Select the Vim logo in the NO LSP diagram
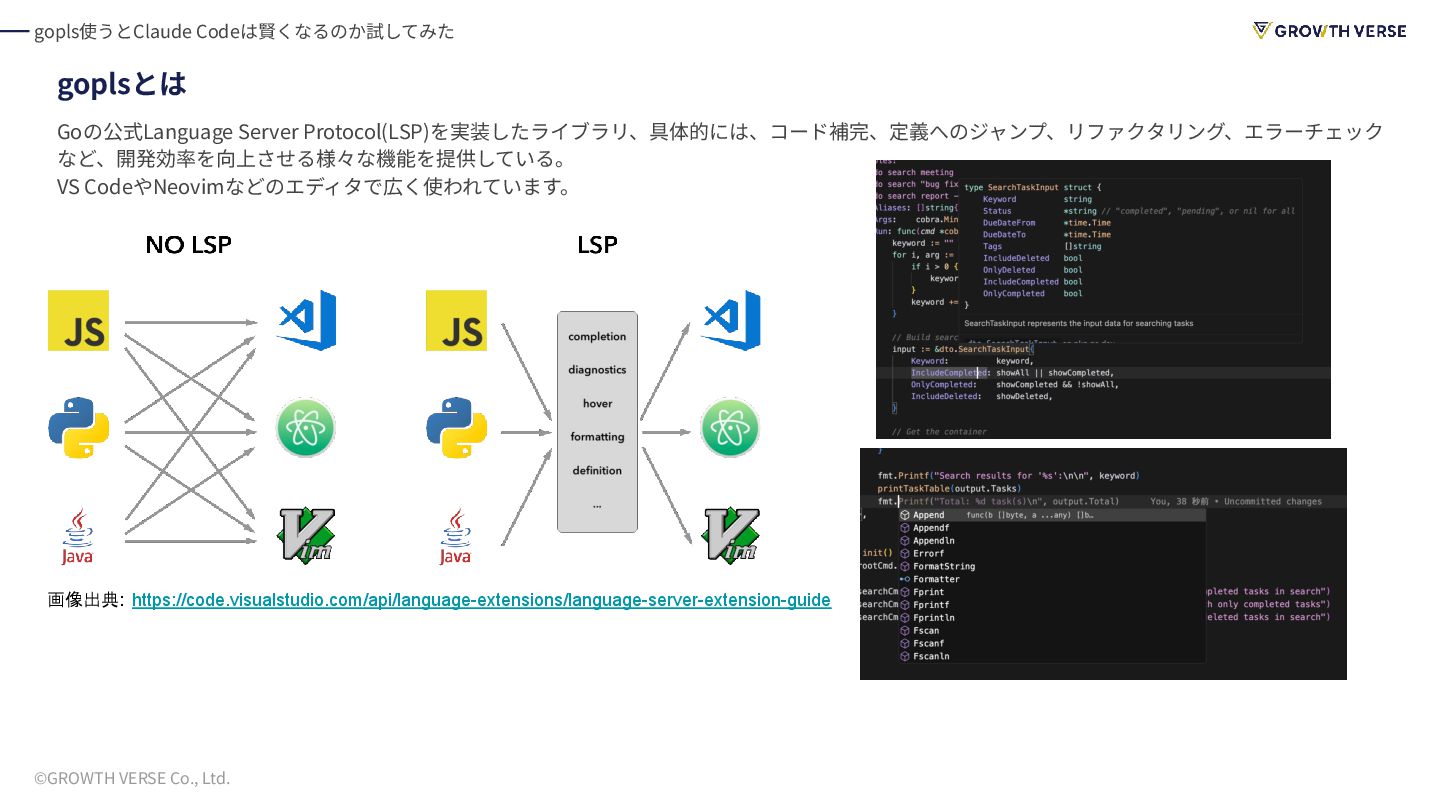 [x=306, y=535]
